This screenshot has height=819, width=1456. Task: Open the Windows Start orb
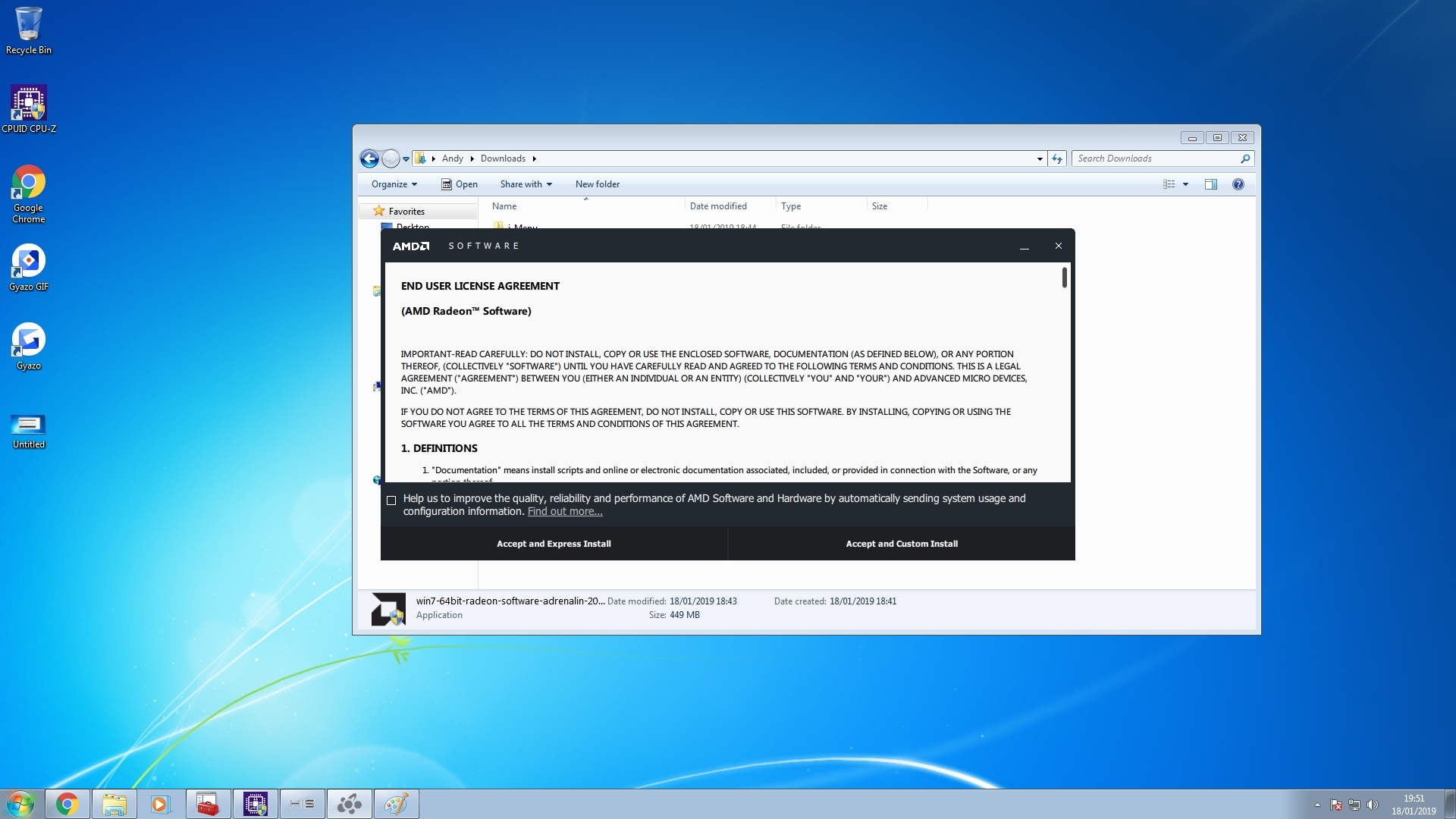click(x=20, y=804)
